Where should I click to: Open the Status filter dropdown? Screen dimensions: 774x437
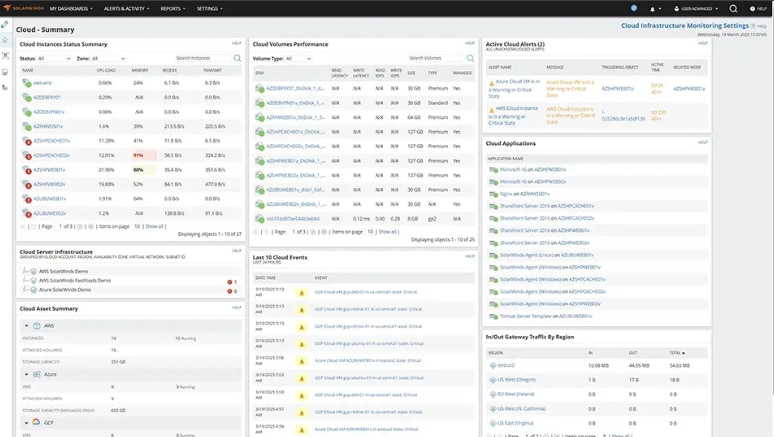point(54,58)
